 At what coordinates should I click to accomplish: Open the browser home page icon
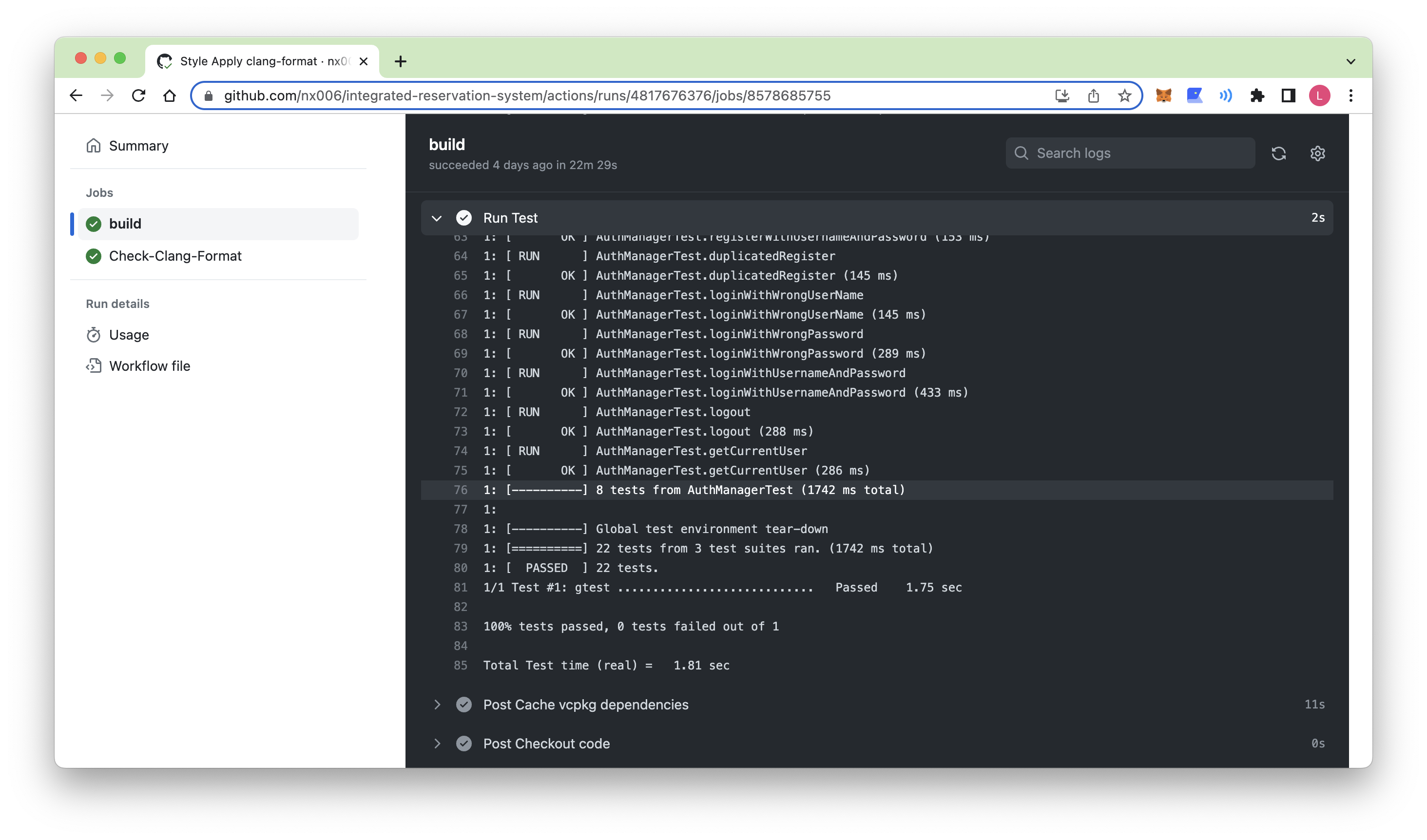[x=169, y=95]
